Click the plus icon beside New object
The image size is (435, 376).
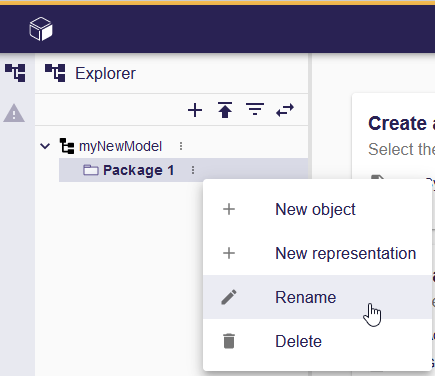click(229, 209)
